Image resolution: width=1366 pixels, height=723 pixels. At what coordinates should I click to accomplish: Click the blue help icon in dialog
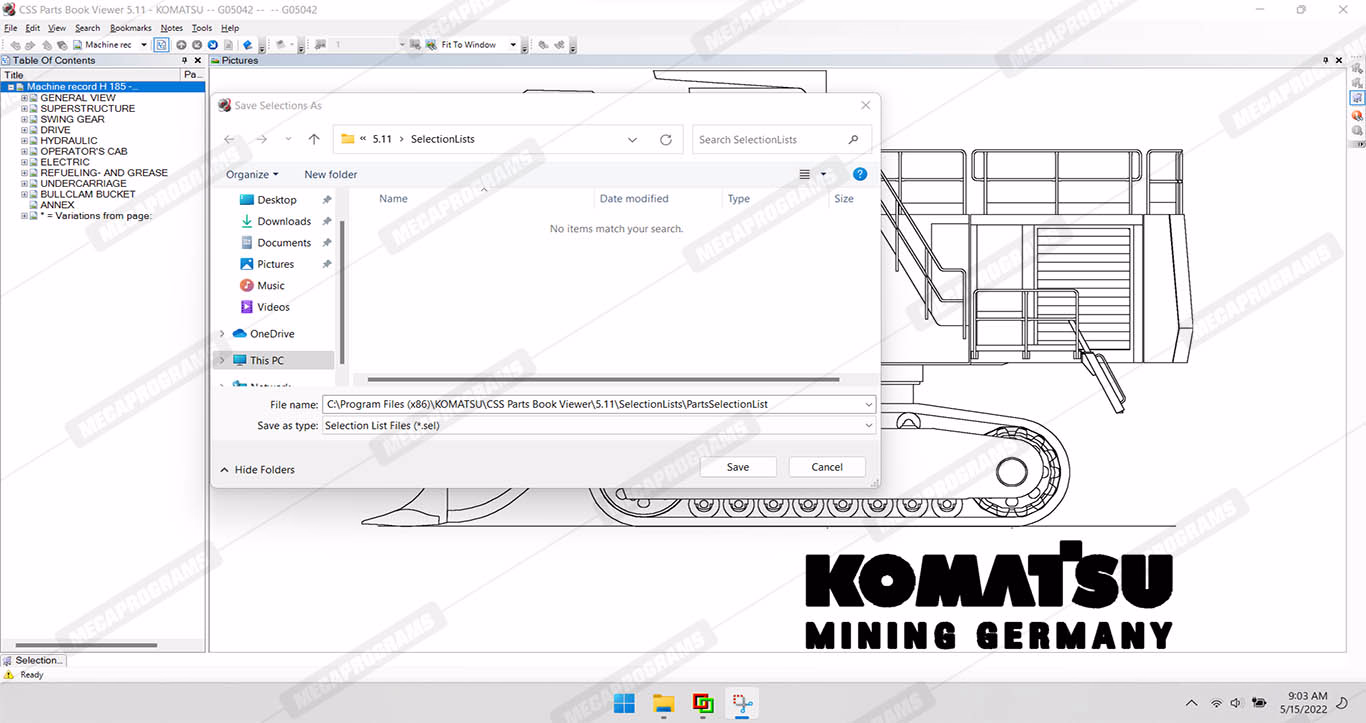tap(859, 174)
